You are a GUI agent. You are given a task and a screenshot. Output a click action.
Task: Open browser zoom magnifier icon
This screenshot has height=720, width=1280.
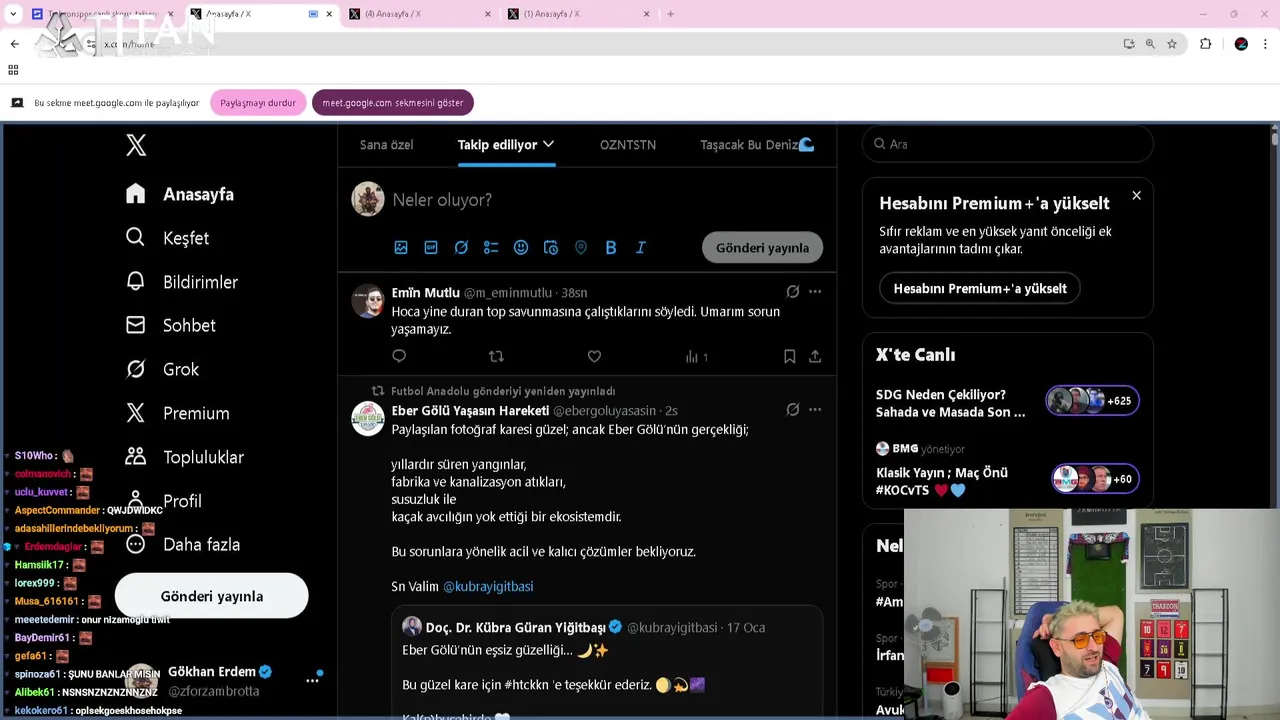click(1150, 44)
